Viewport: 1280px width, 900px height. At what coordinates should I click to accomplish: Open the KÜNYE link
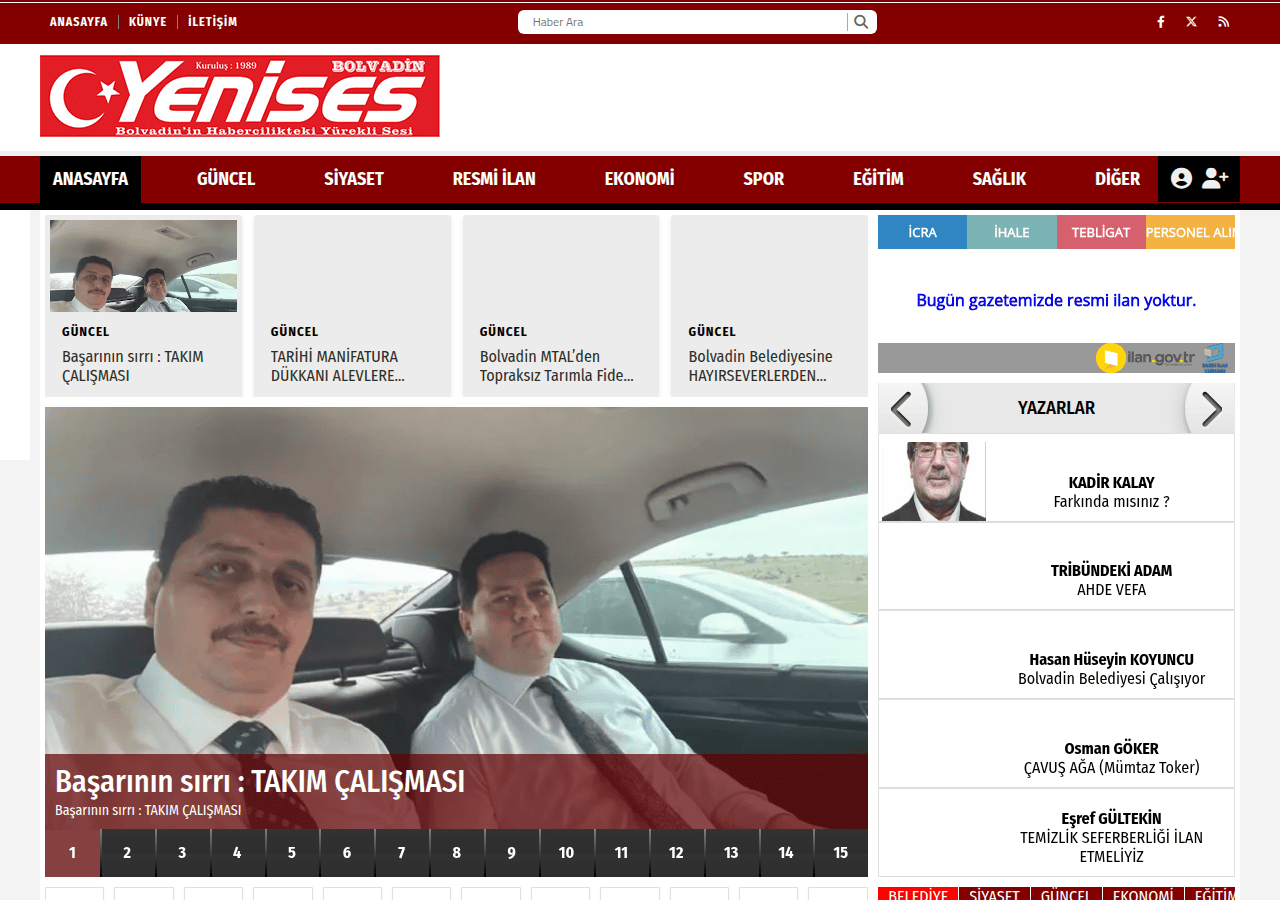pos(148,22)
